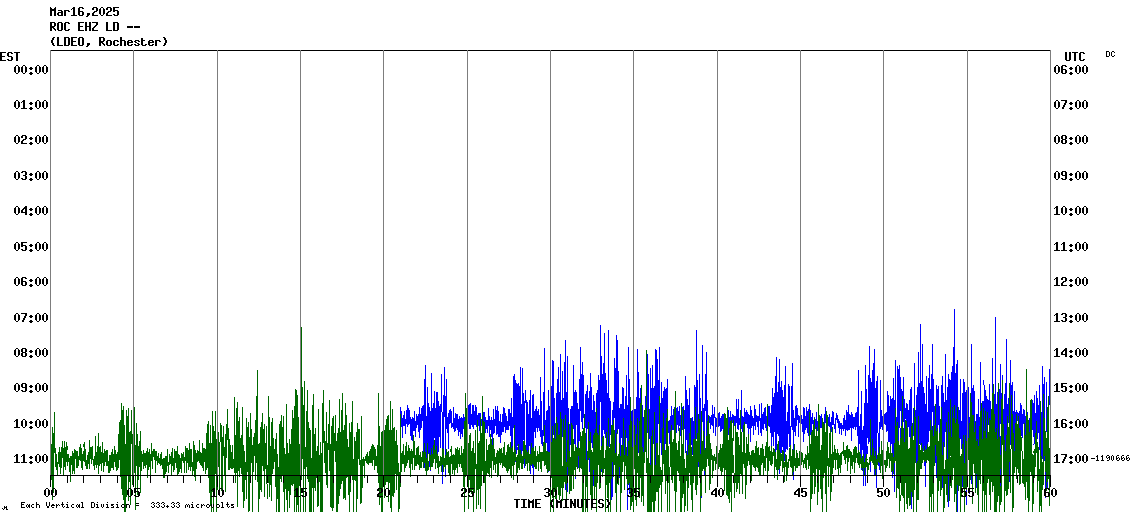Select the 05:00 EST hour label
This screenshot has width=1130, height=519.
point(31,246)
